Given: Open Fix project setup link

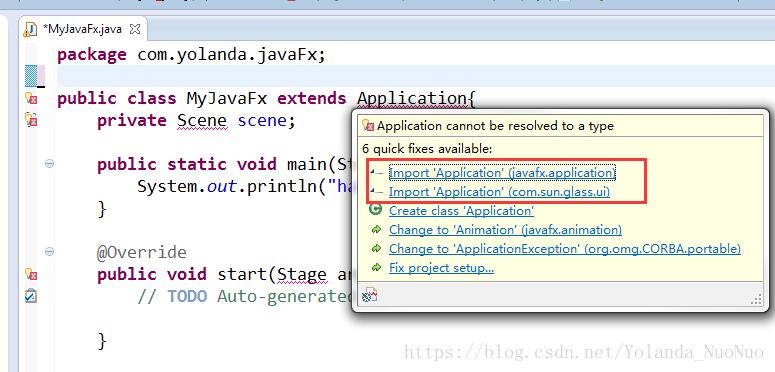Looking at the screenshot, I should point(441,268).
